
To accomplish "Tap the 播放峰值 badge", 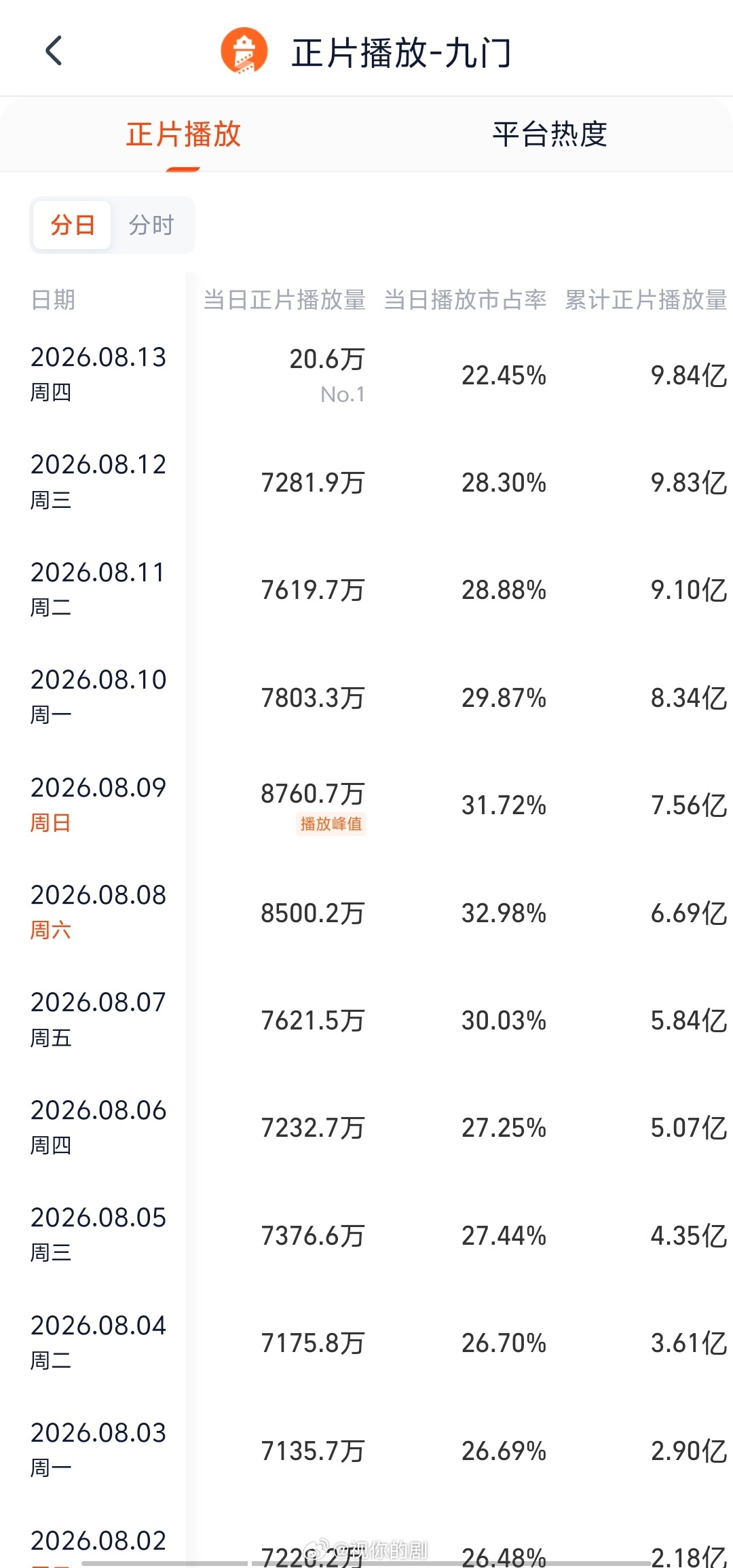I will [x=331, y=824].
